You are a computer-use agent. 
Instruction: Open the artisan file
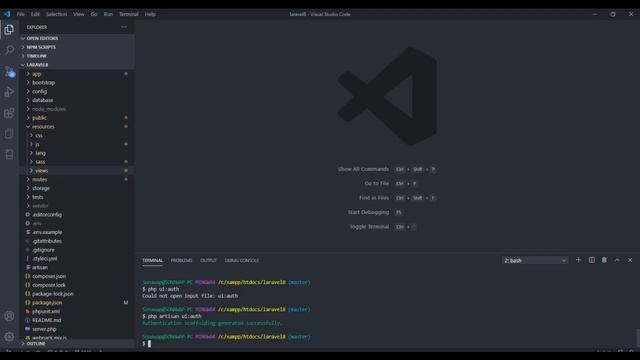click(x=77, y=267)
